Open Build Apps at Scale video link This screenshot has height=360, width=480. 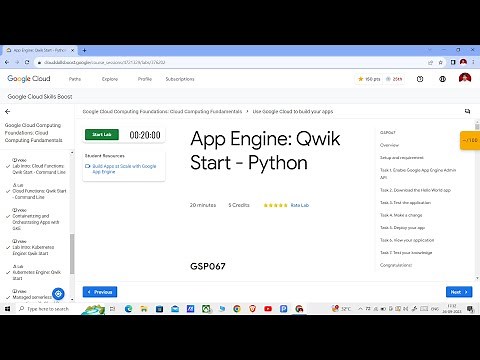(124, 169)
